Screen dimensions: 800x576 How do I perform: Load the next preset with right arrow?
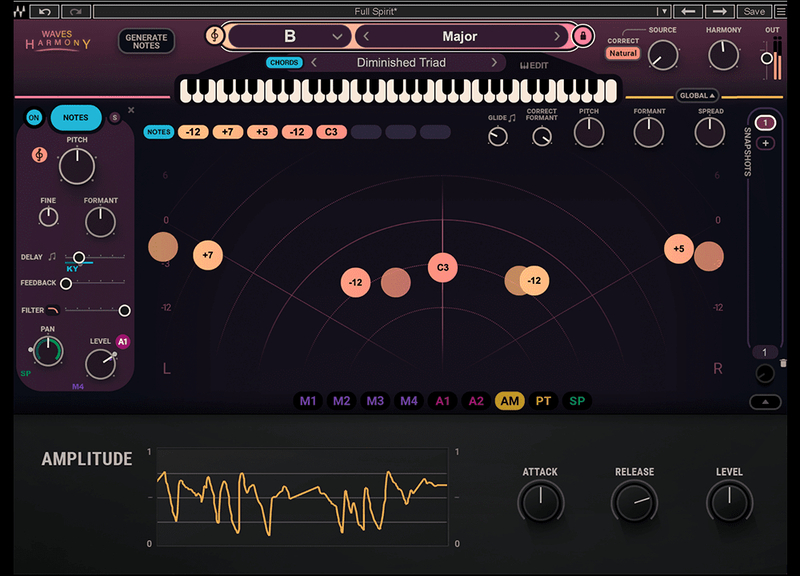click(720, 11)
